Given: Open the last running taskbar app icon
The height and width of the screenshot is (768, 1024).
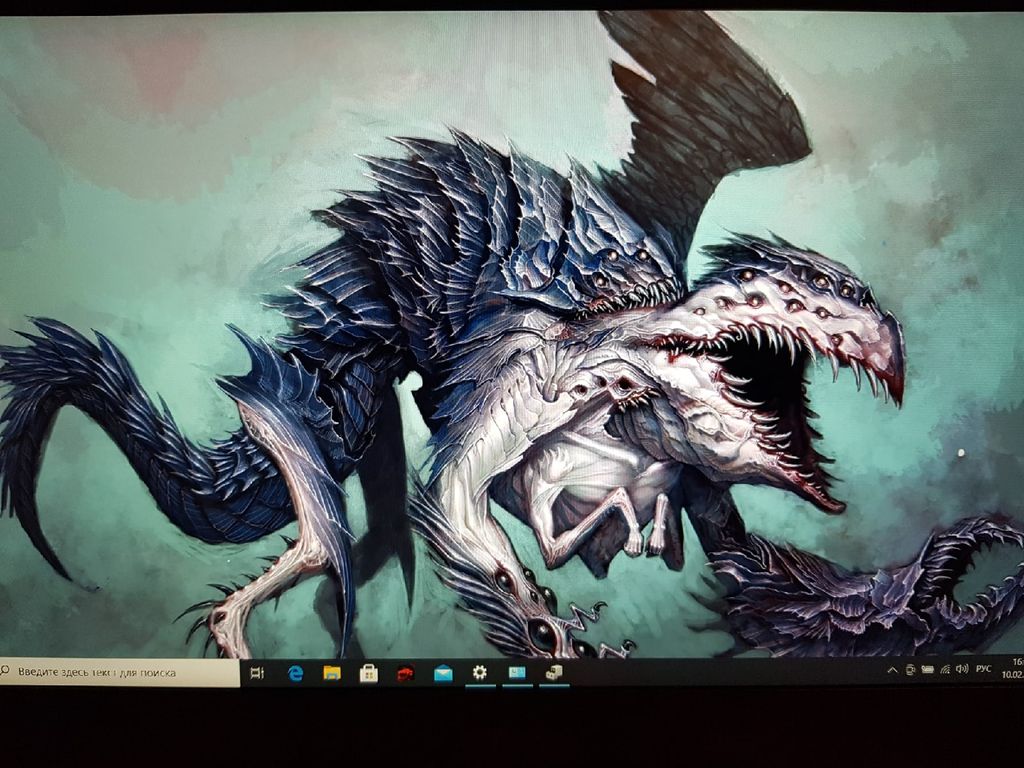Looking at the screenshot, I should pos(553,673).
